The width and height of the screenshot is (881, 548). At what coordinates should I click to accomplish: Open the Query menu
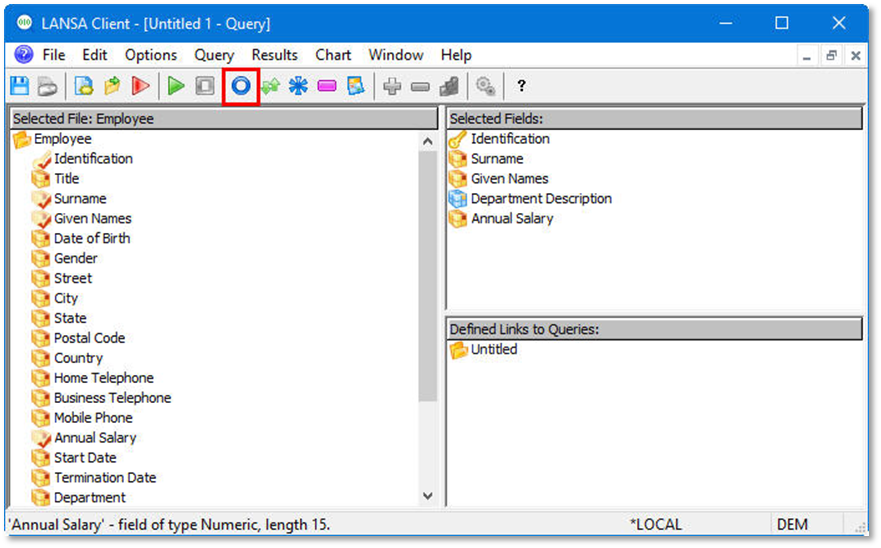click(214, 55)
